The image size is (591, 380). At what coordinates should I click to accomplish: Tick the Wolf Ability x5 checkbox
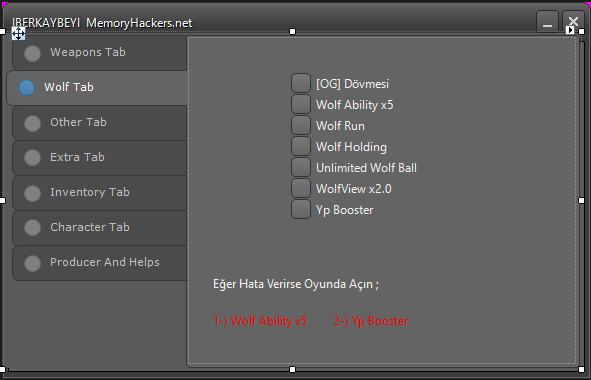point(301,104)
